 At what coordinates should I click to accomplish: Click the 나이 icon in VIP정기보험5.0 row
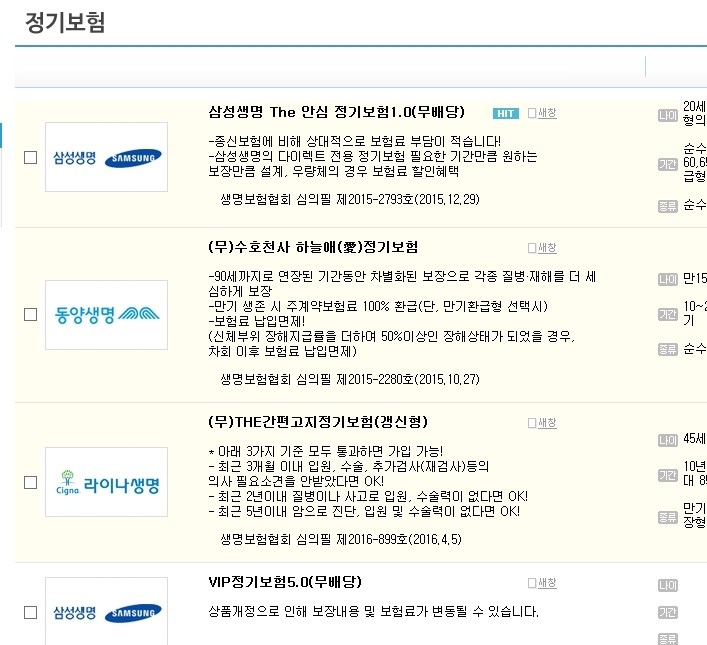[x=667, y=585]
